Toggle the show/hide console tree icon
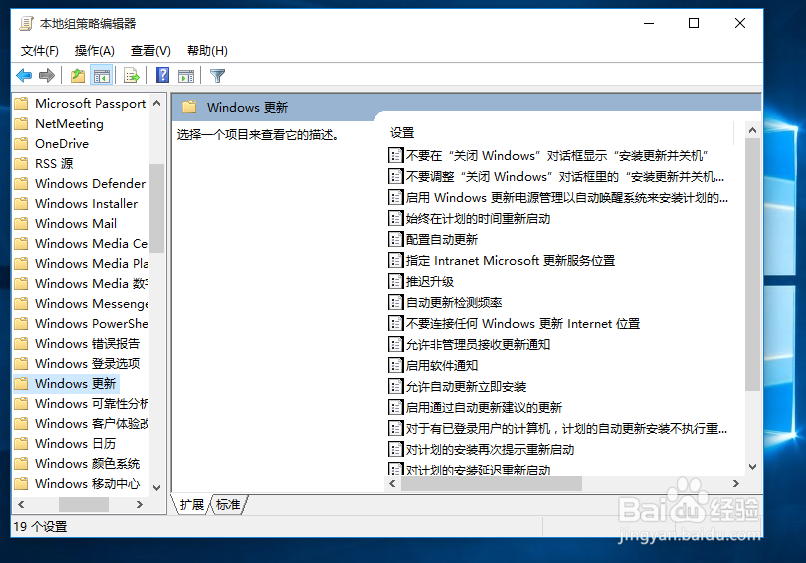 tap(102, 76)
